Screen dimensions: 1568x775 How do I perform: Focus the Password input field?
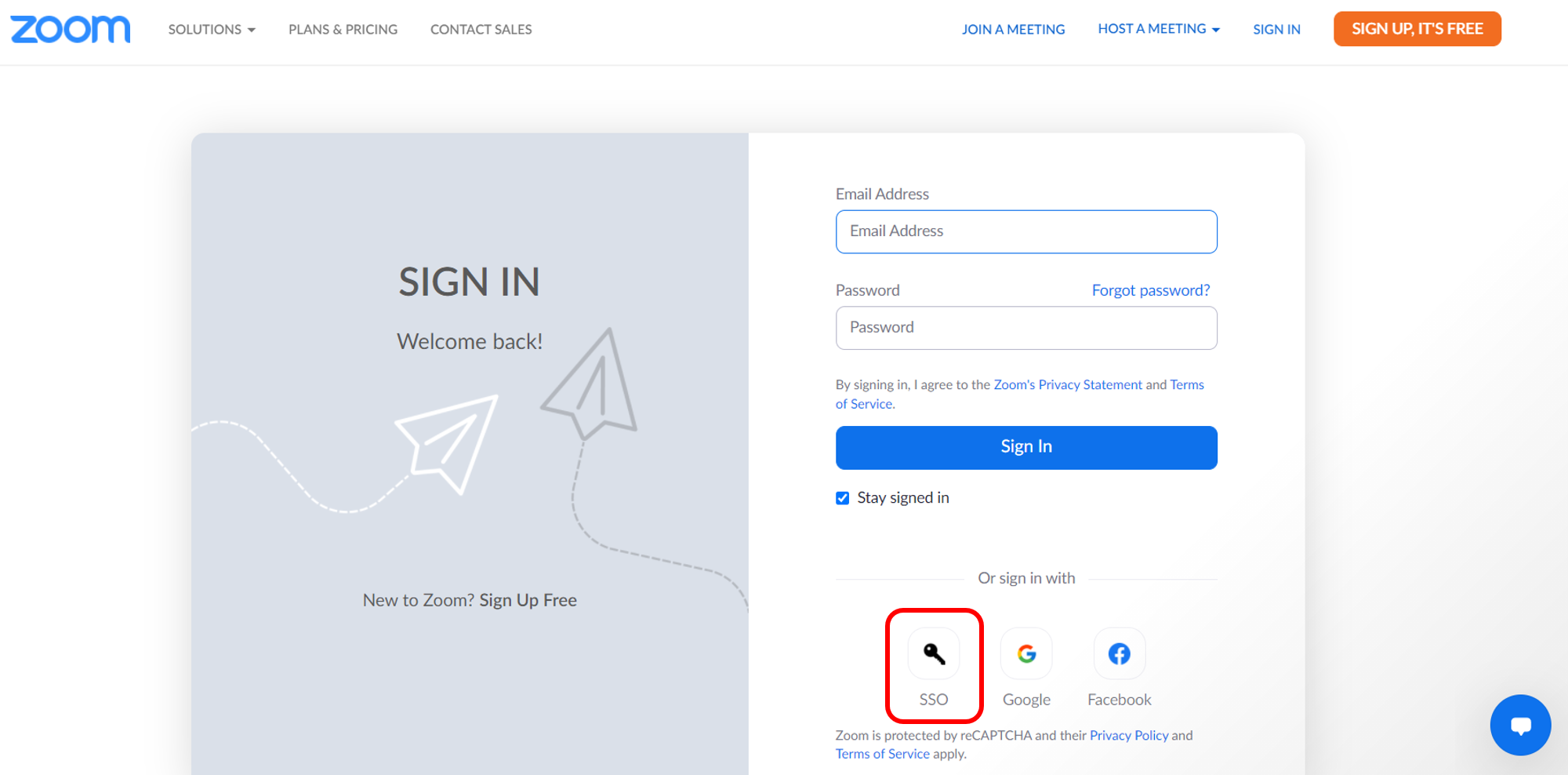pyautogui.click(x=1025, y=328)
